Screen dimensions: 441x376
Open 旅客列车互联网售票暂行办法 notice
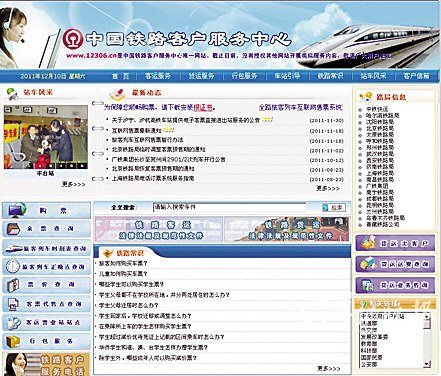point(147,140)
